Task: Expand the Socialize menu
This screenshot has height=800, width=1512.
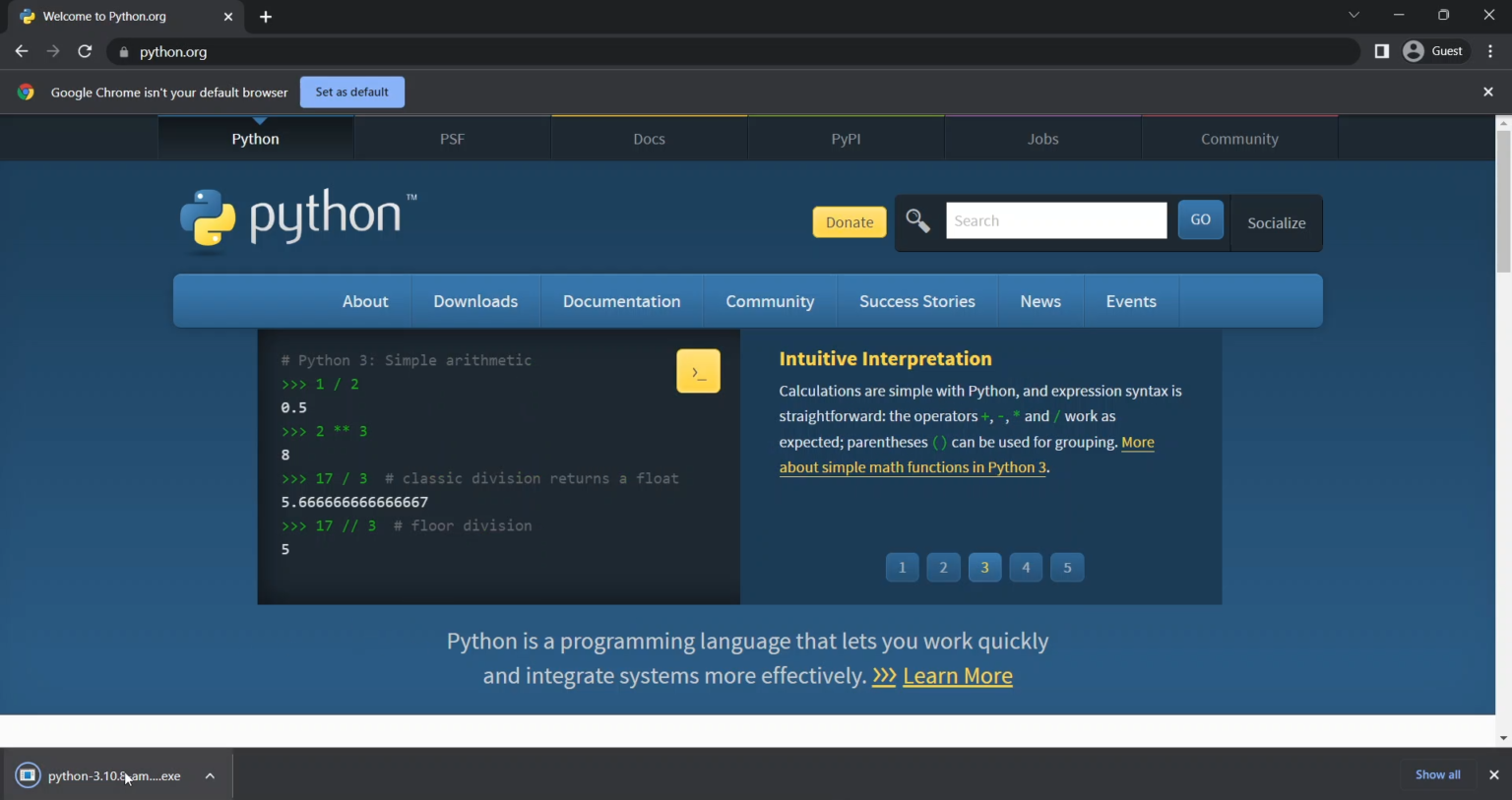Action: click(1276, 223)
